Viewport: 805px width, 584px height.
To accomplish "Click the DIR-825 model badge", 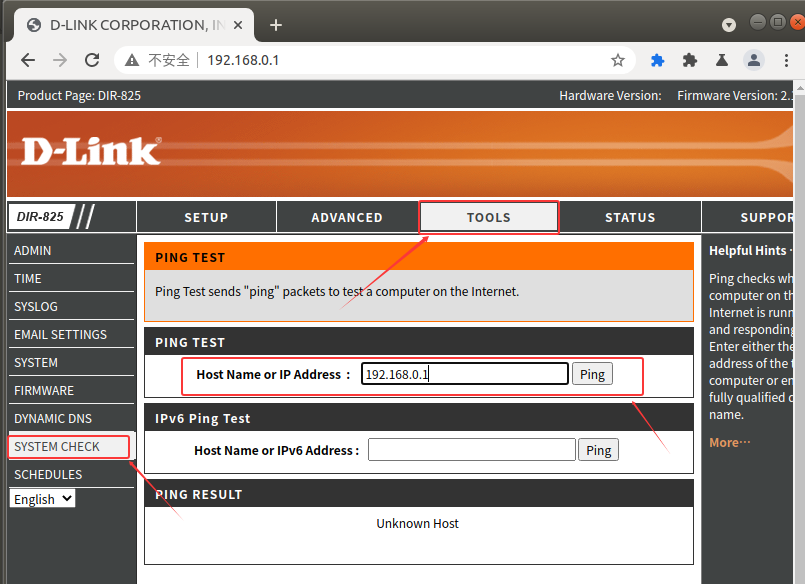I will pyautogui.click(x=40, y=217).
